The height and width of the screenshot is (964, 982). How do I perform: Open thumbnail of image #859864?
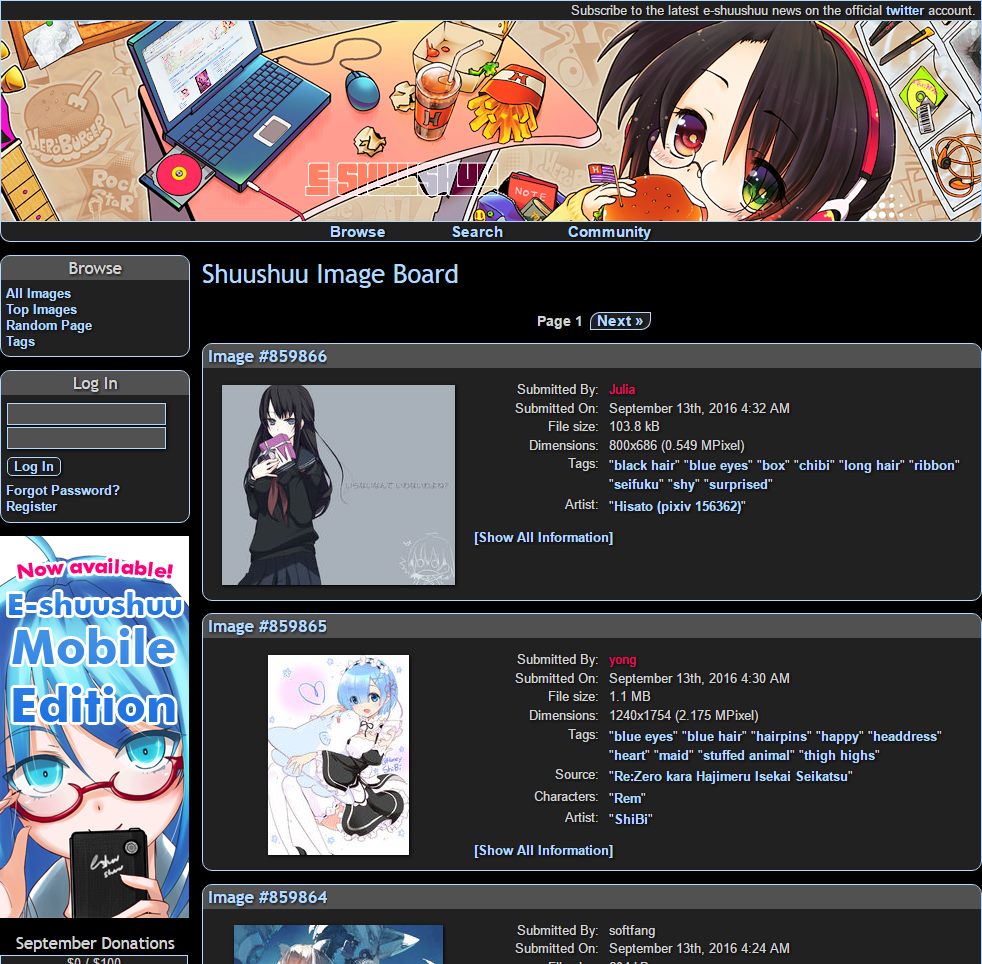[x=338, y=945]
